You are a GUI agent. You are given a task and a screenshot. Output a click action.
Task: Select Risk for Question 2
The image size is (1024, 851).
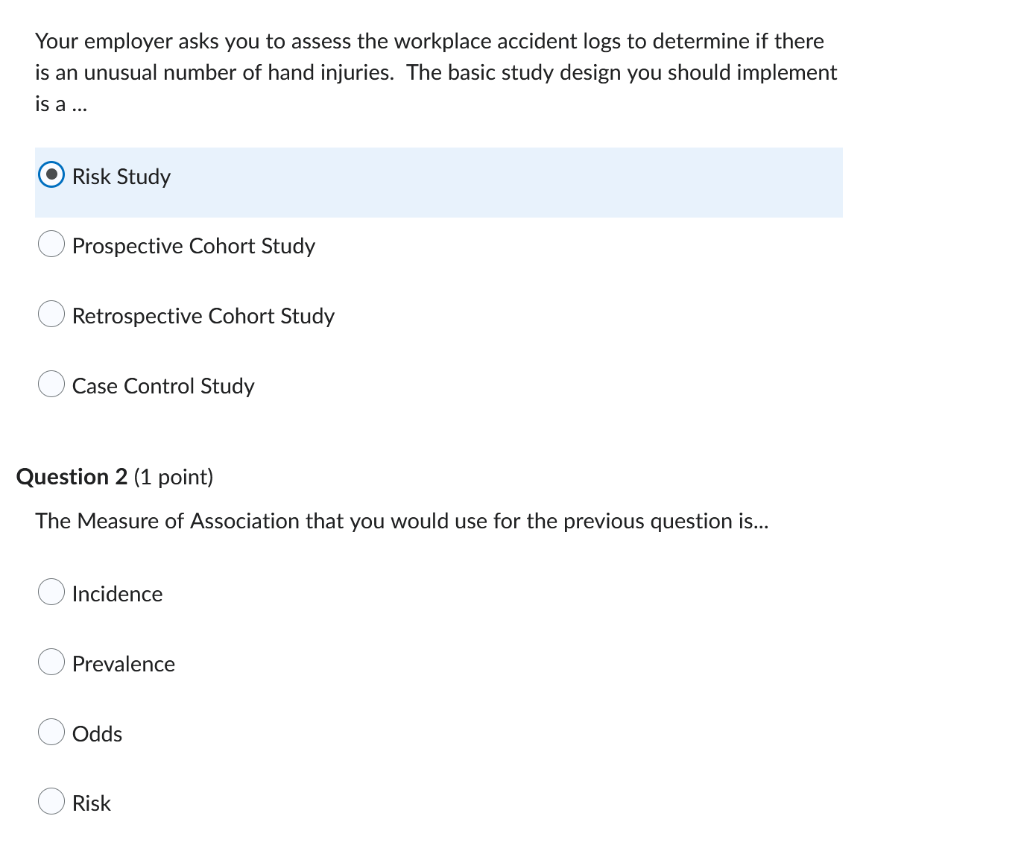(x=51, y=801)
